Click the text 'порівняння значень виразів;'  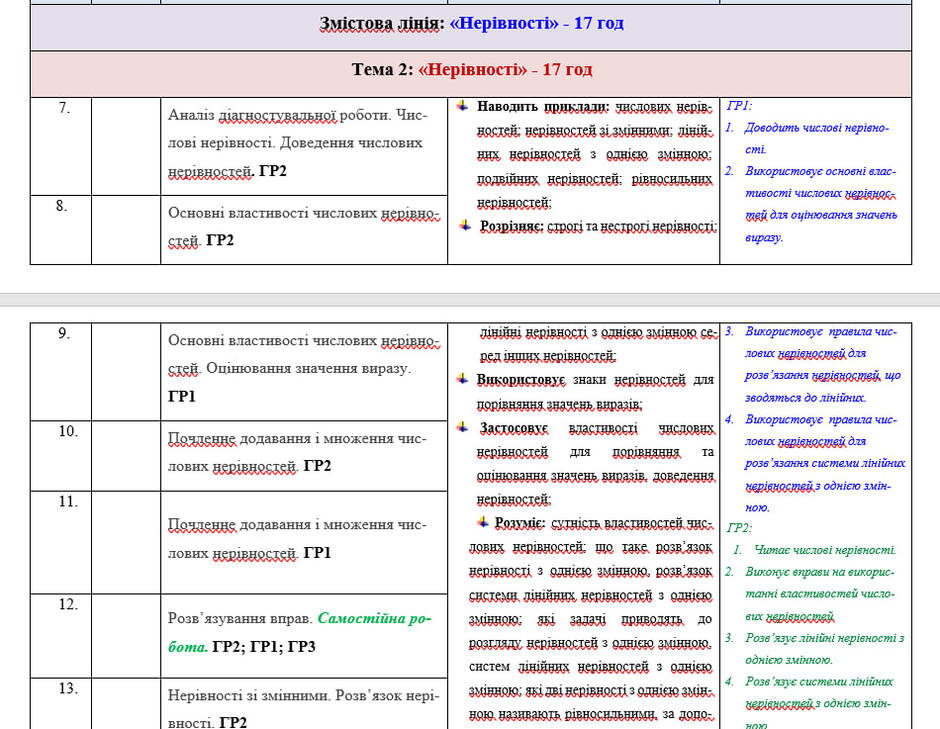click(559, 404)
